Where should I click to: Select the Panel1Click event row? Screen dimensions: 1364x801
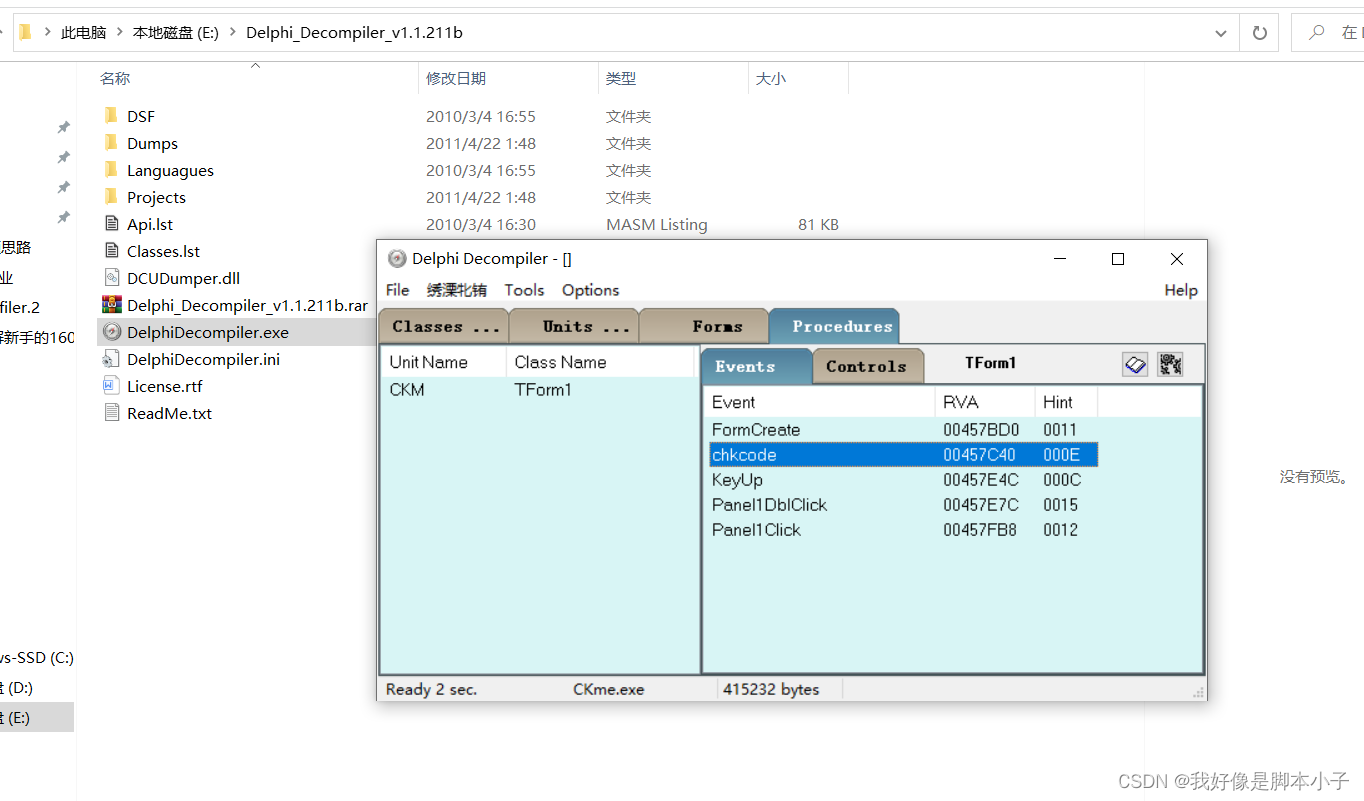pyautogui.click(x=905, y=530)
